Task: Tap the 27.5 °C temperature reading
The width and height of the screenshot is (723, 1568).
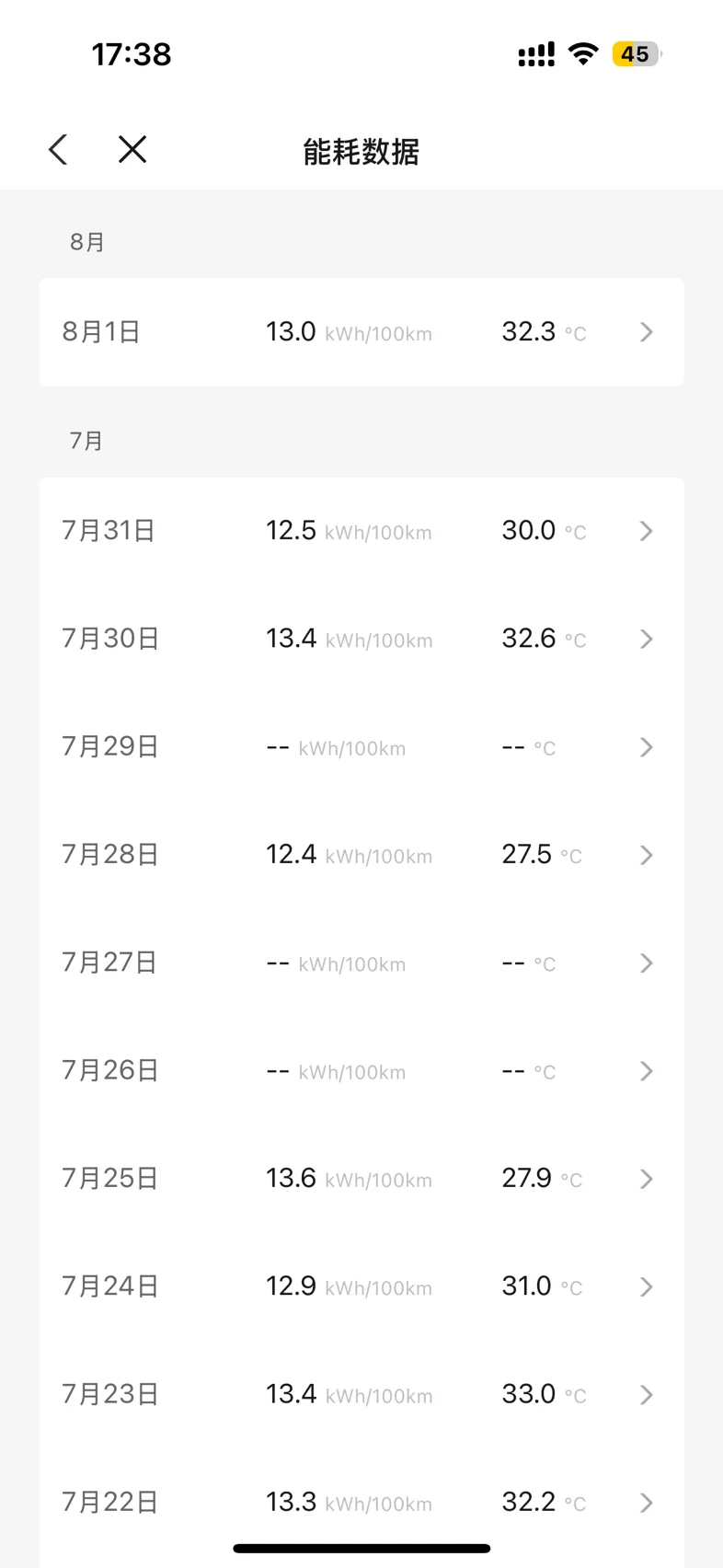Action: coord(542,855)
